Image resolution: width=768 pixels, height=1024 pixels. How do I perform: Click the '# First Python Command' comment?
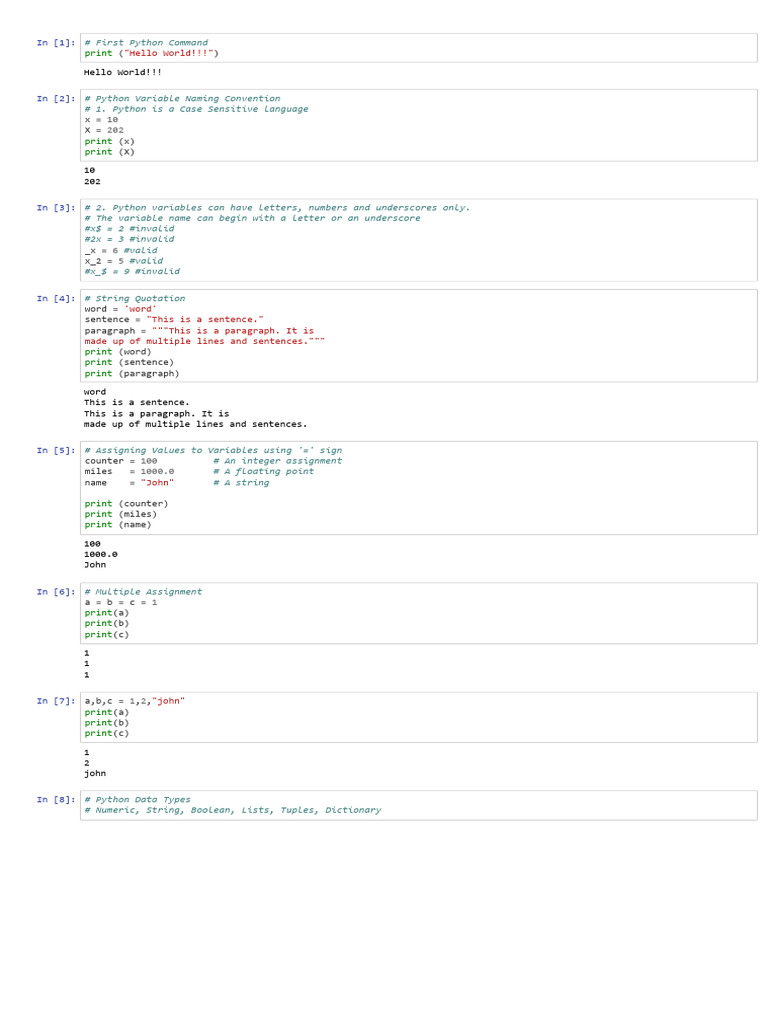pos(146,42)
